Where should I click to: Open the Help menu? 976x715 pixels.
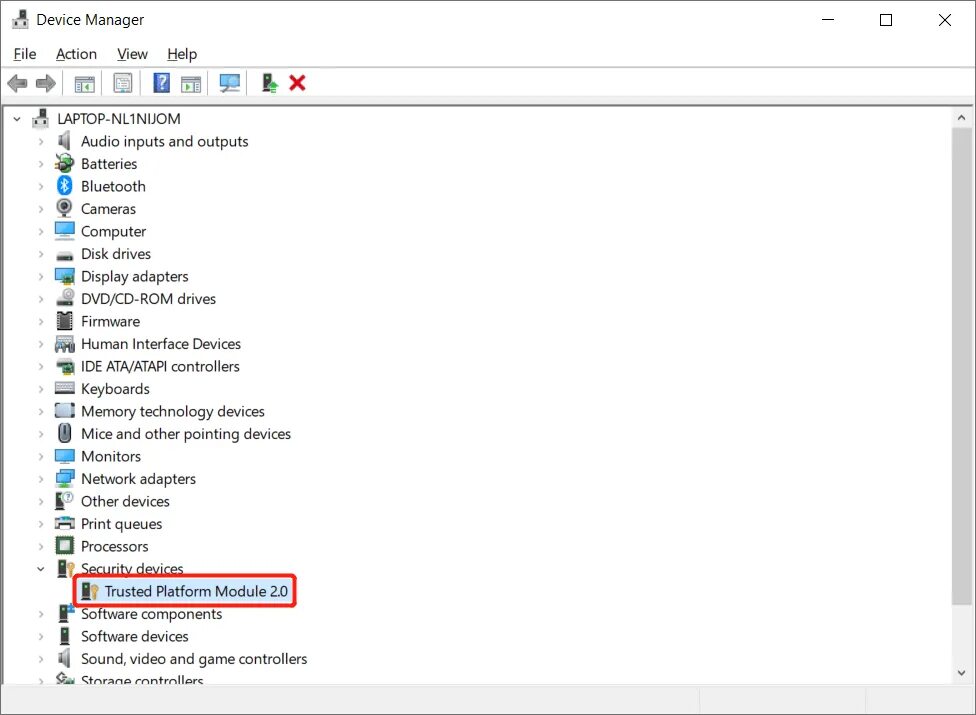tap(182, 54)
